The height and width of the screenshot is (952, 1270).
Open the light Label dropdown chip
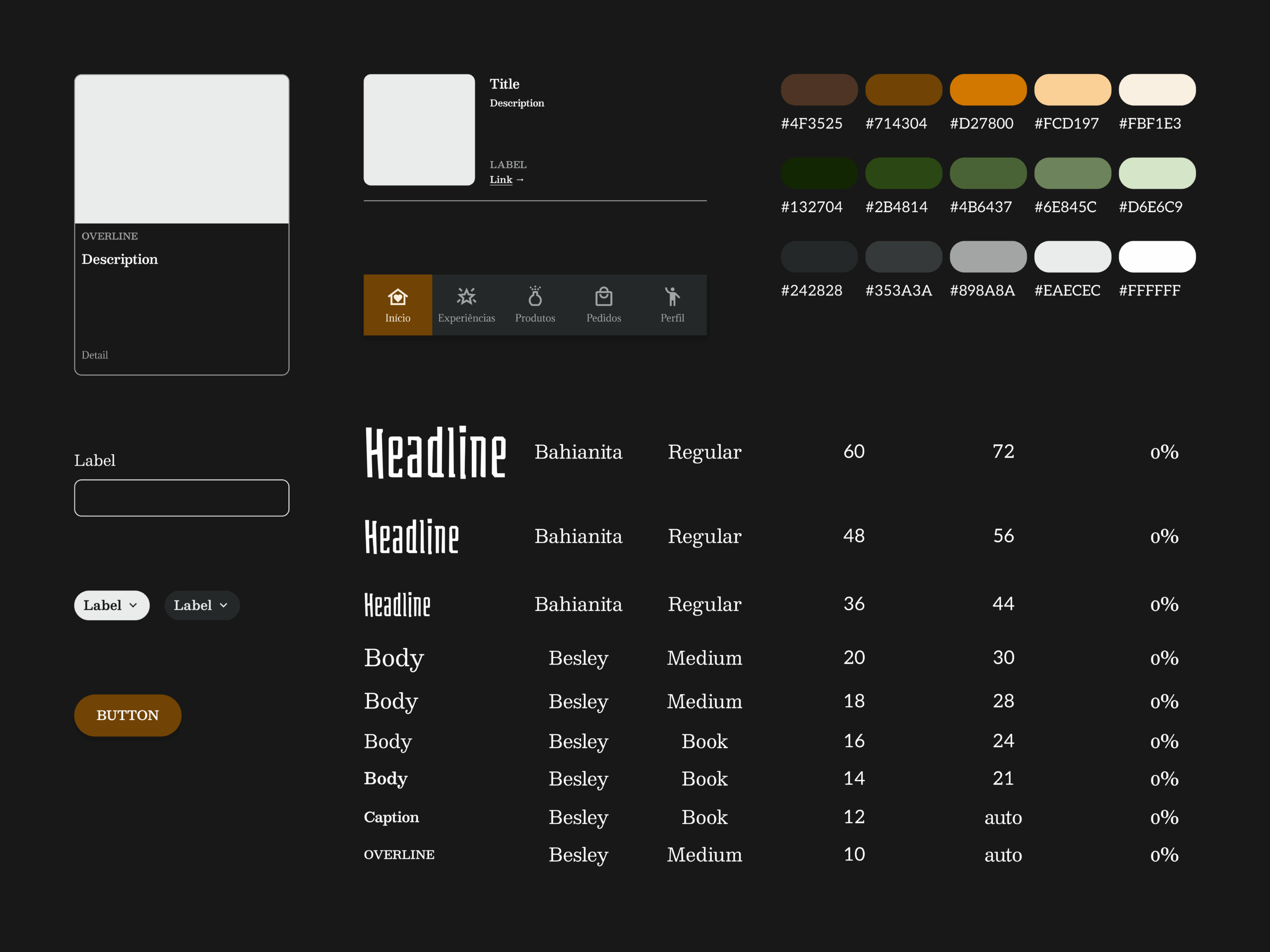click(x=112, y=605)
